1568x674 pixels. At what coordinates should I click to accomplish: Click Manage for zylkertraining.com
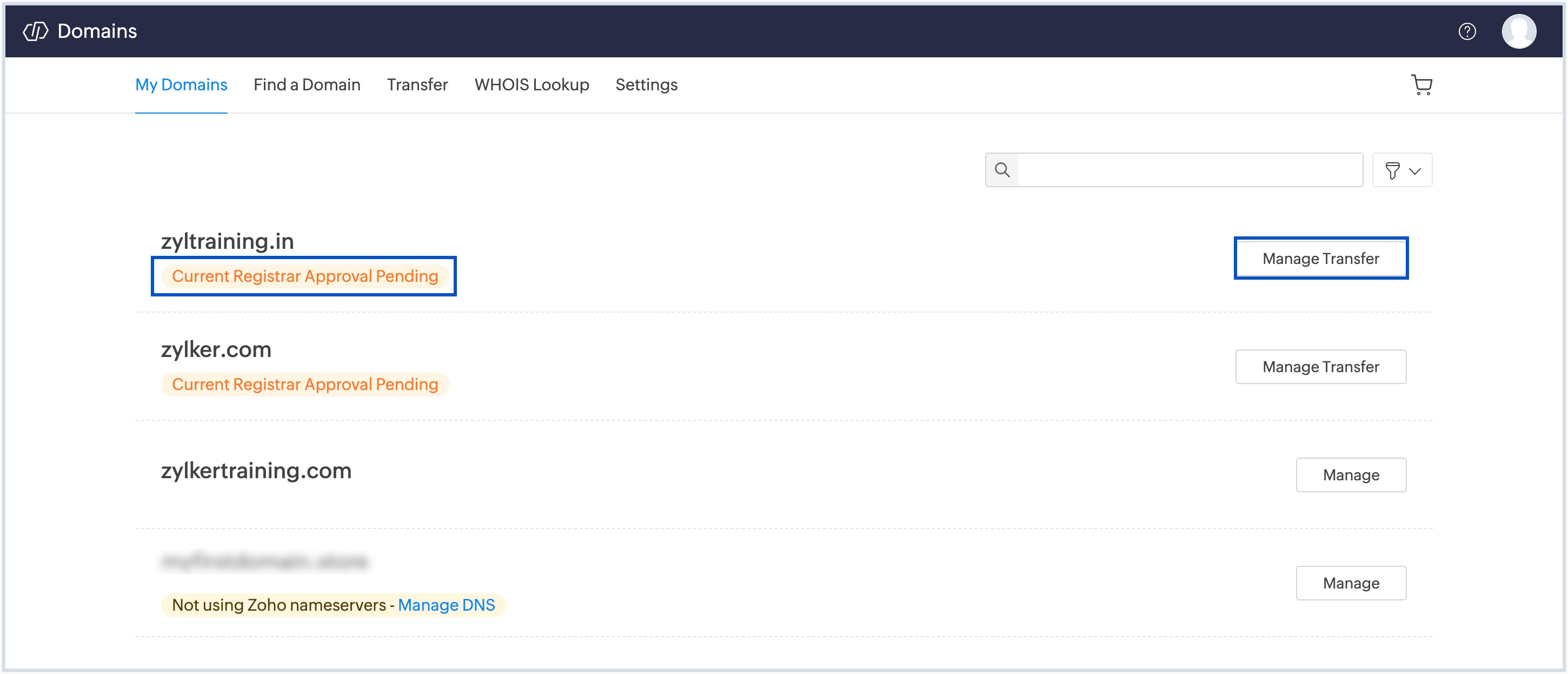[1351, 475]
